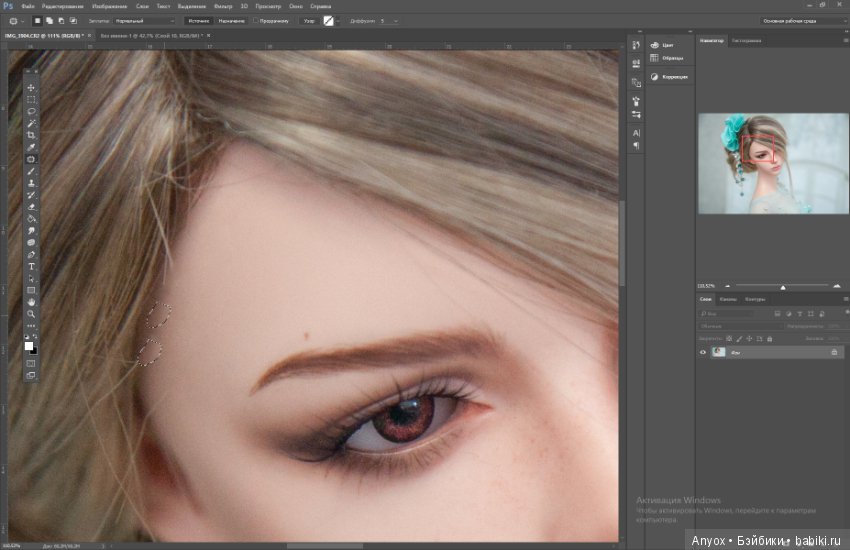Open the Adjustments panel icon
The image size is (850, 550).
pyautogui.click(x=654, y=77)
